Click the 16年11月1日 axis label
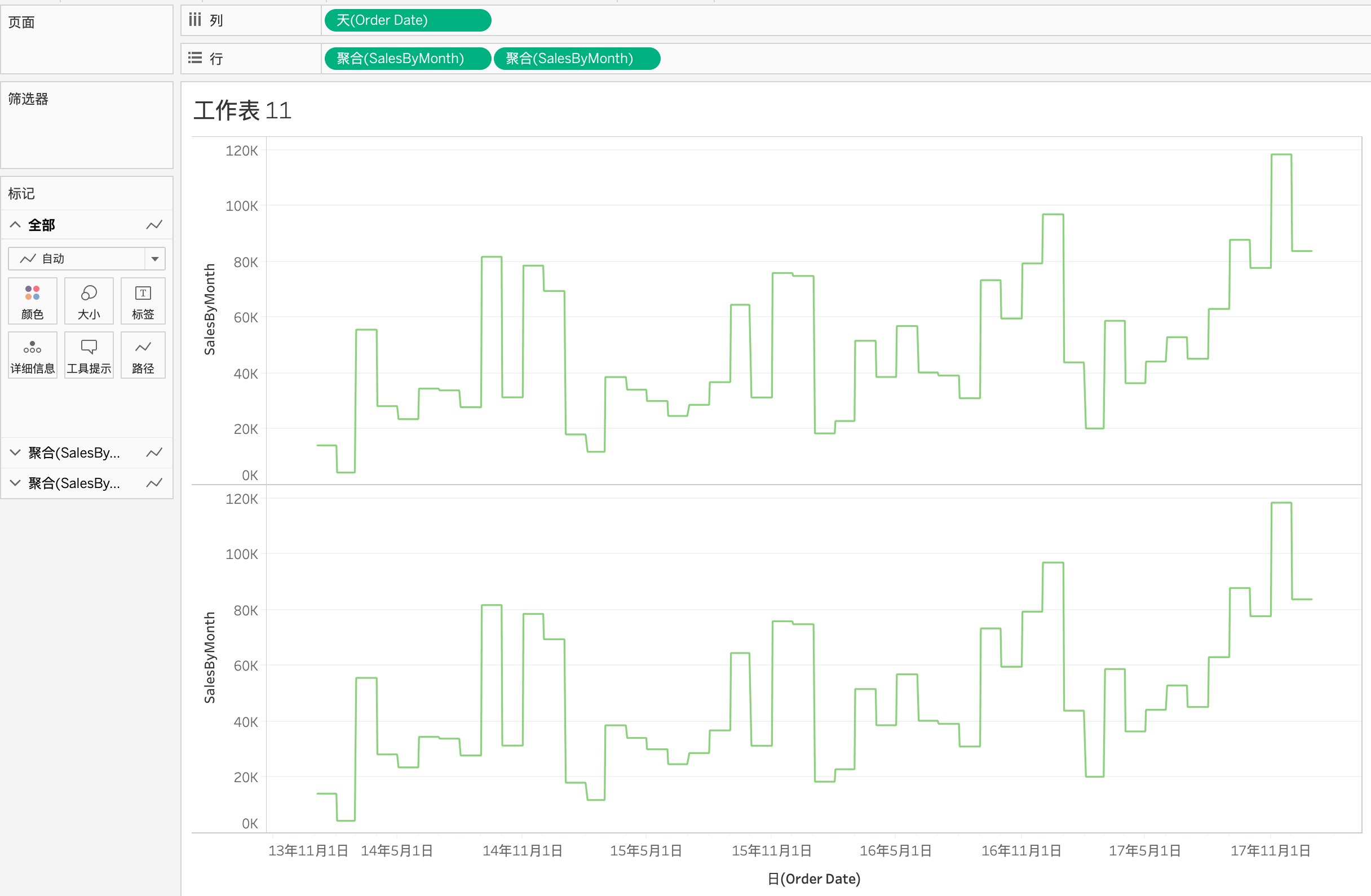 point(1021,850)
